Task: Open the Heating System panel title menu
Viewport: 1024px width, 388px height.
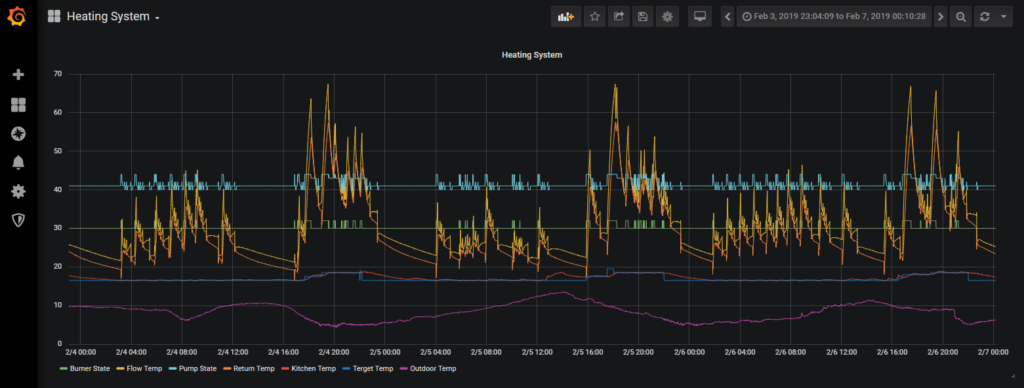Action: tap(532, 55)
